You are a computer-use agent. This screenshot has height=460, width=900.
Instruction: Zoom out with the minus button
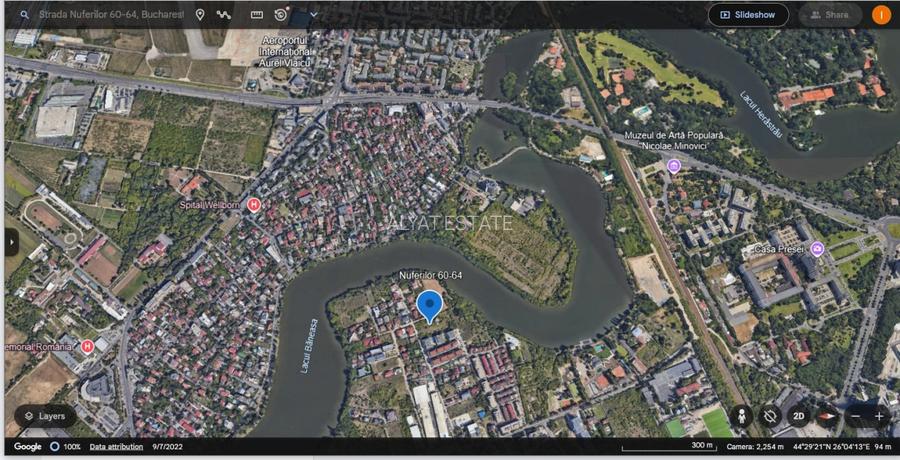point(856,416)
